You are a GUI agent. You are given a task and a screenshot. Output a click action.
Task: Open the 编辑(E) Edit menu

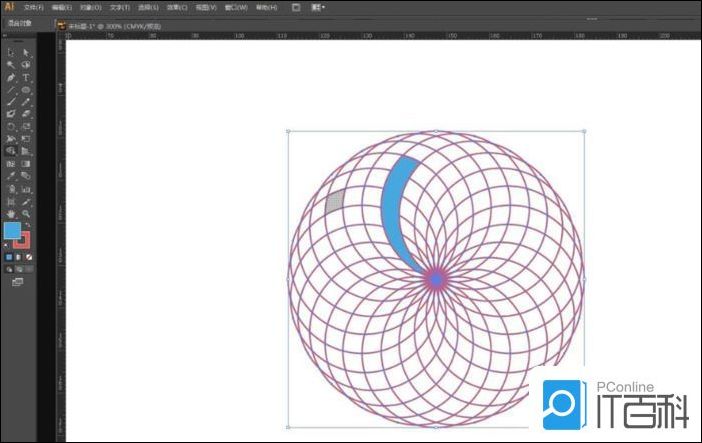click(x=62, y=7)
